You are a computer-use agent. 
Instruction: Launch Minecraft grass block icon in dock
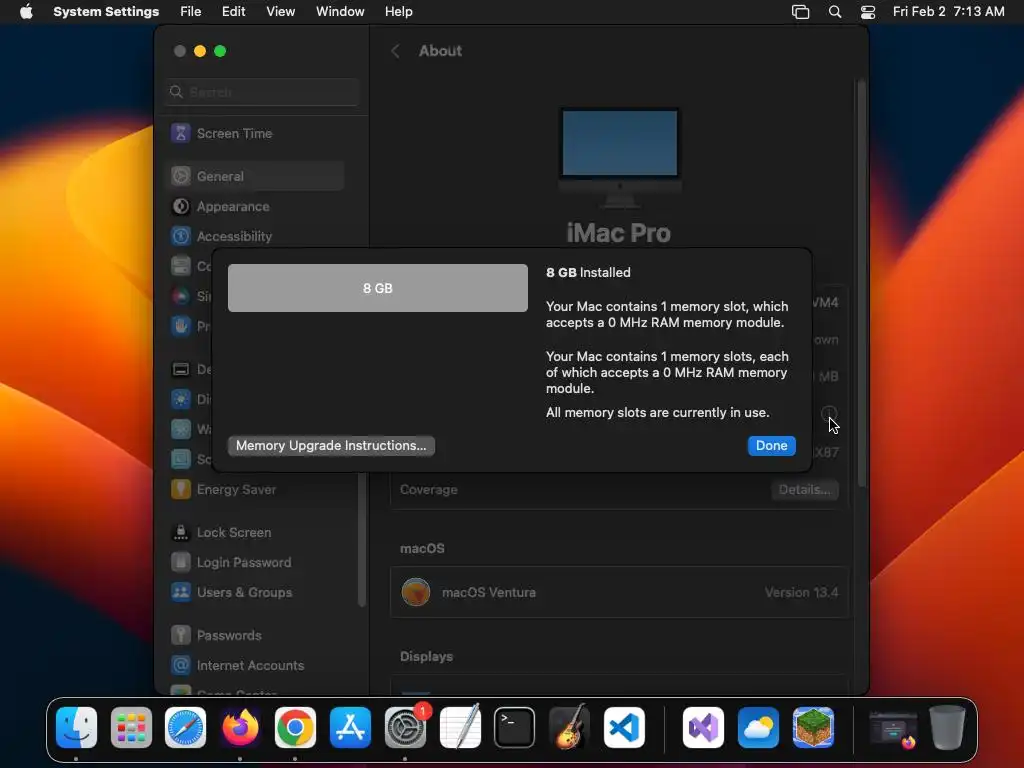pos(813,728)
